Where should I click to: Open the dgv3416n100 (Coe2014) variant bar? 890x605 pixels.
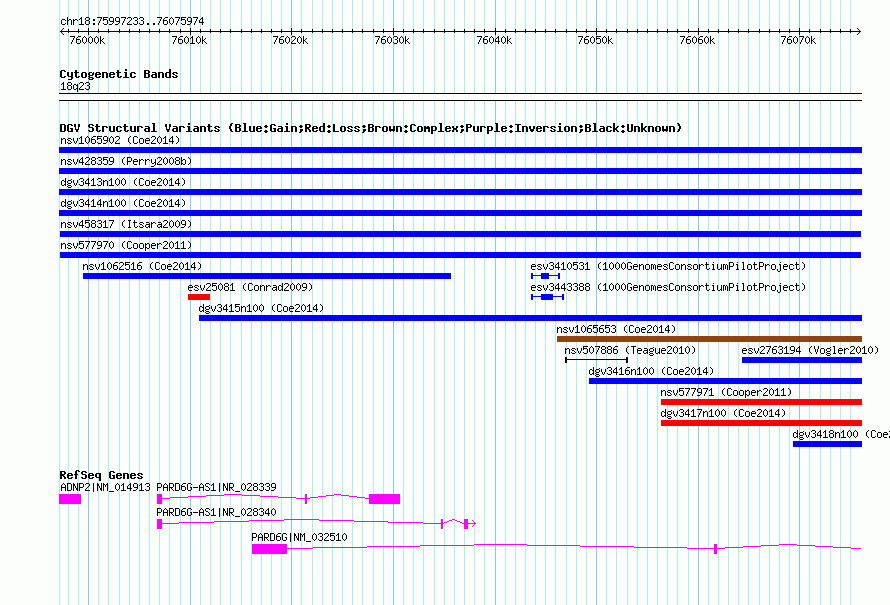click(x=725, y=381)
